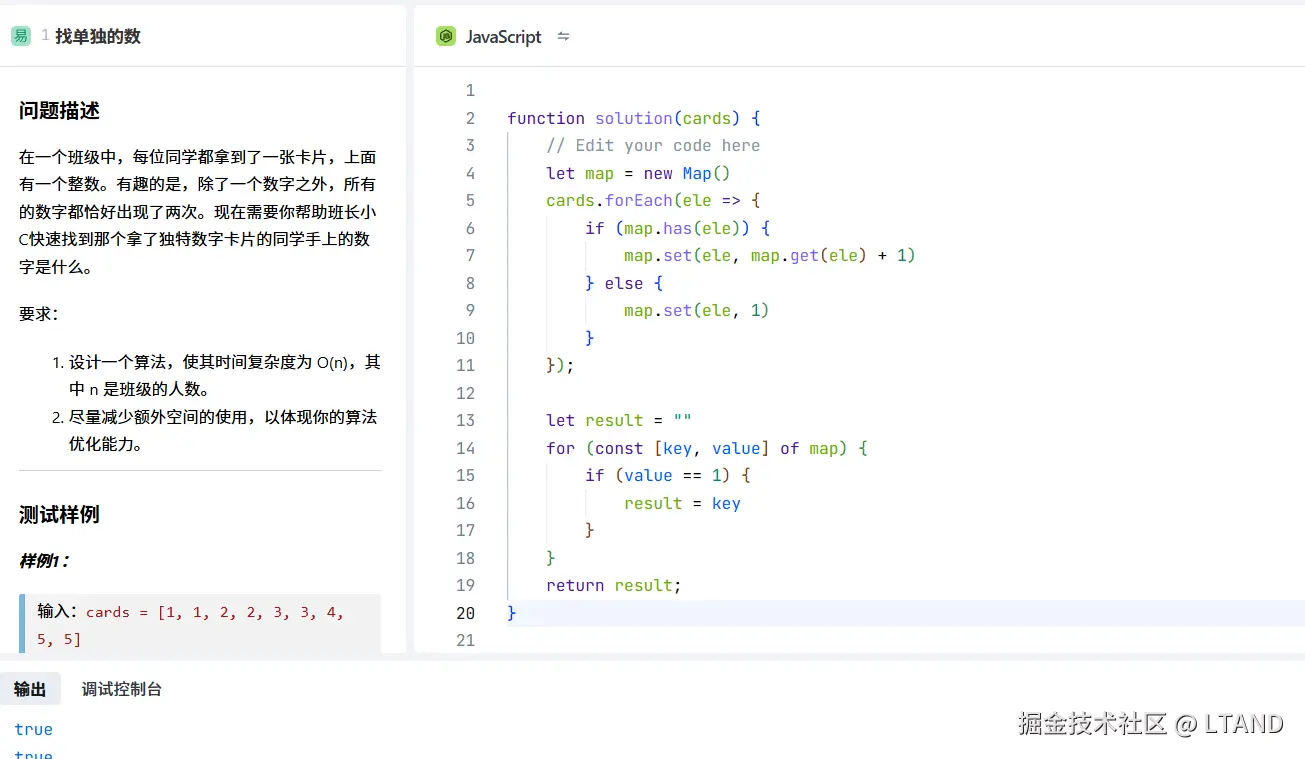Switch to the 输出 tab
The image size is (1305, 759).
(x=30, y=689)
